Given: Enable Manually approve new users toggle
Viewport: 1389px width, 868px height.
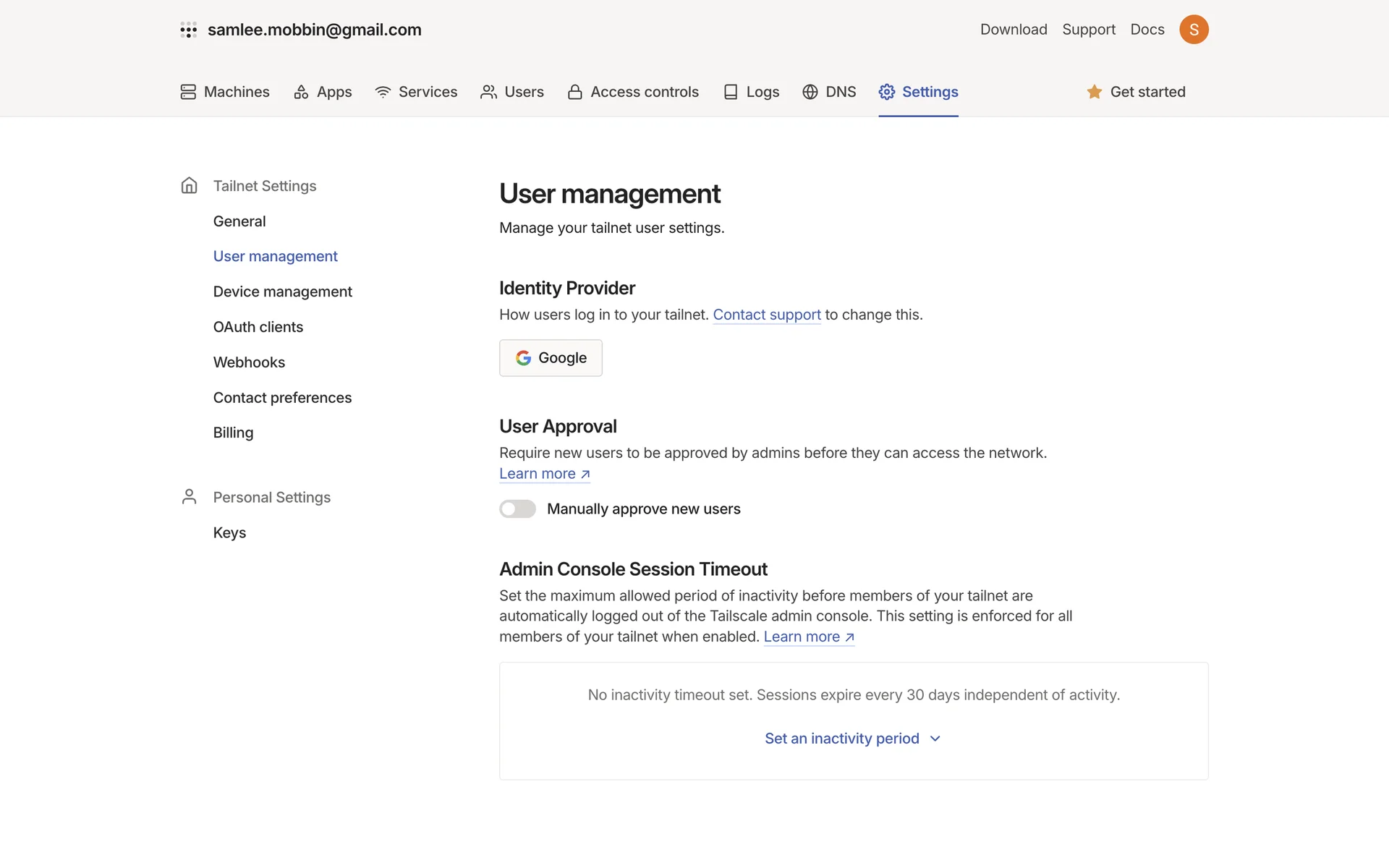Looking at the screenshot, I should [517, 509].
